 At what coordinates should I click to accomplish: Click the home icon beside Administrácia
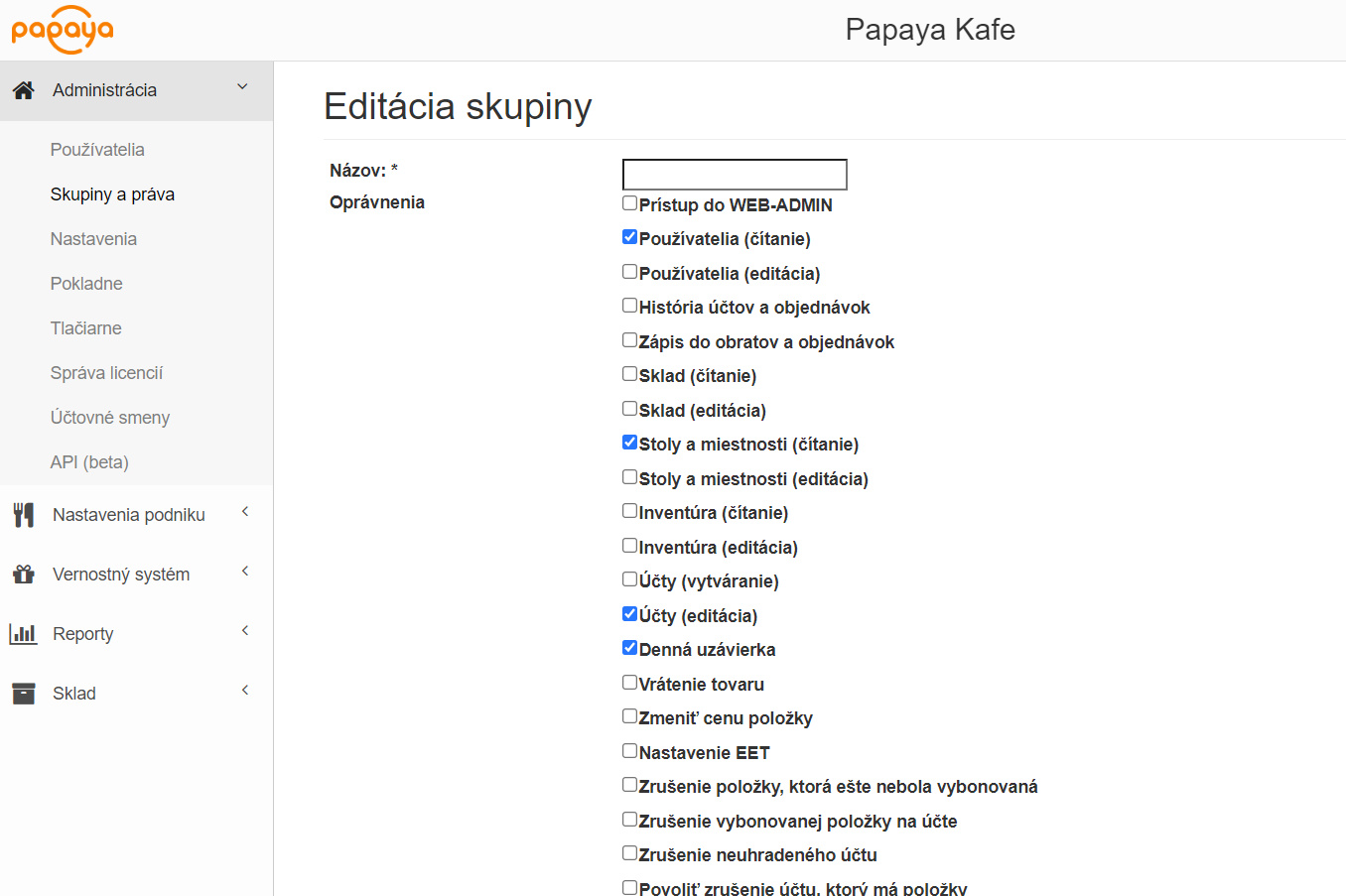pos(24,90)
